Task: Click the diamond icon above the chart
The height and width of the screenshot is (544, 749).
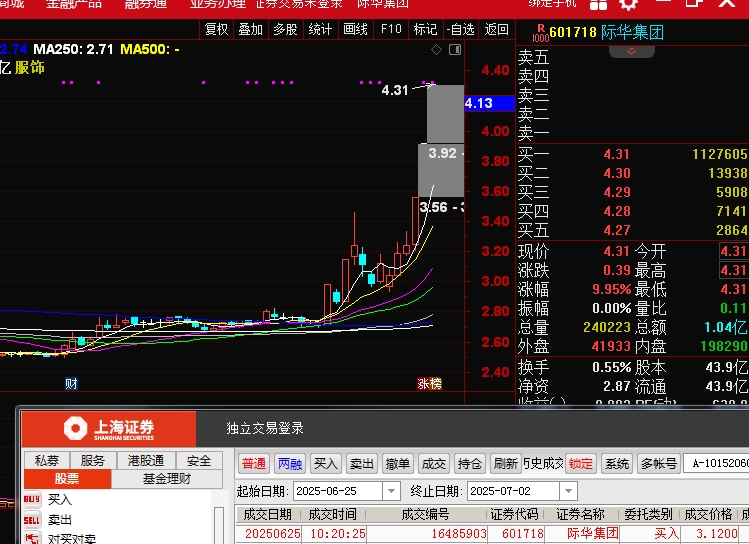Action: [436, 49]
